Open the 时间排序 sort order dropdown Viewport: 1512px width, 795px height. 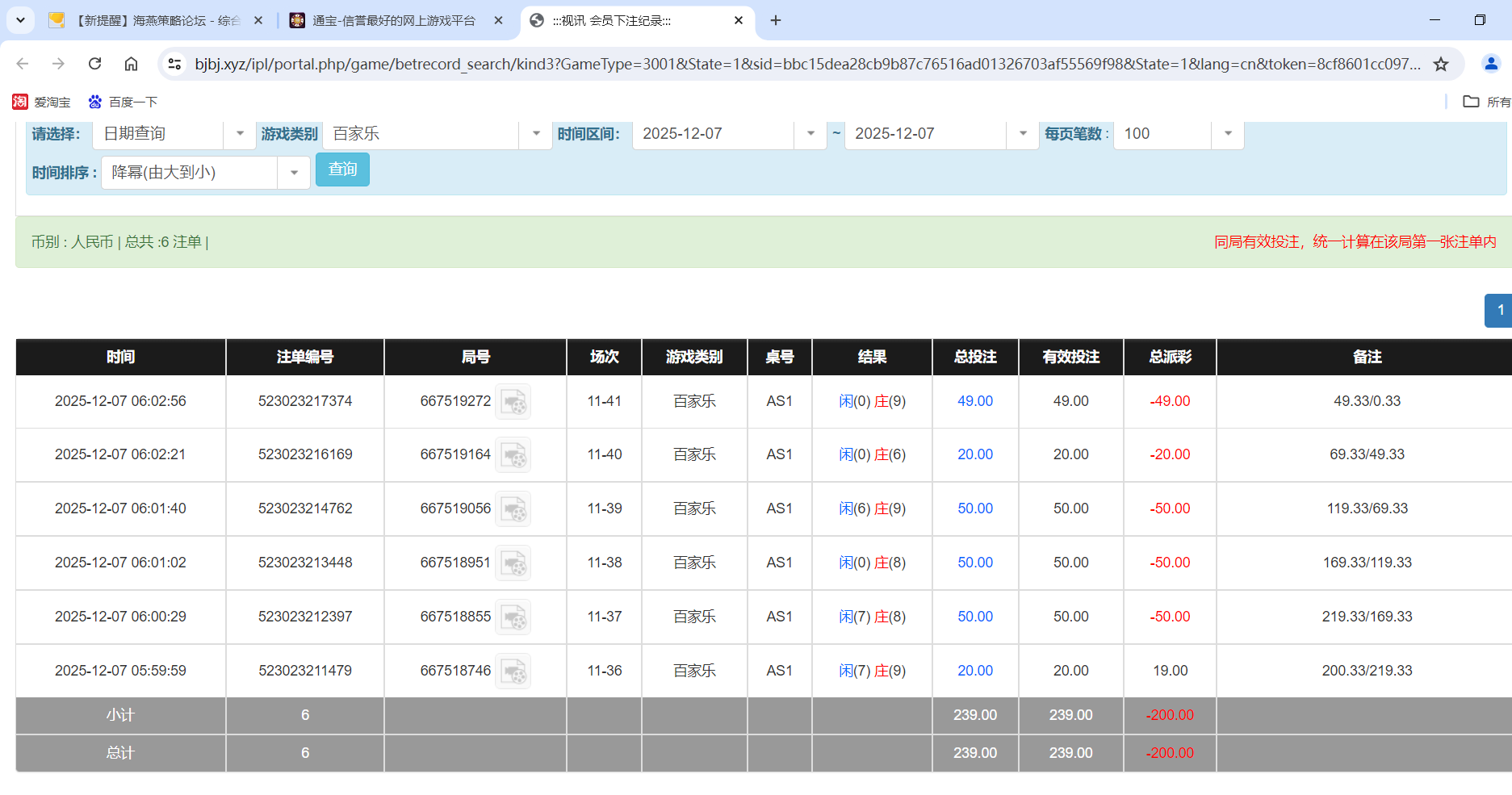(x=294, y=173)
